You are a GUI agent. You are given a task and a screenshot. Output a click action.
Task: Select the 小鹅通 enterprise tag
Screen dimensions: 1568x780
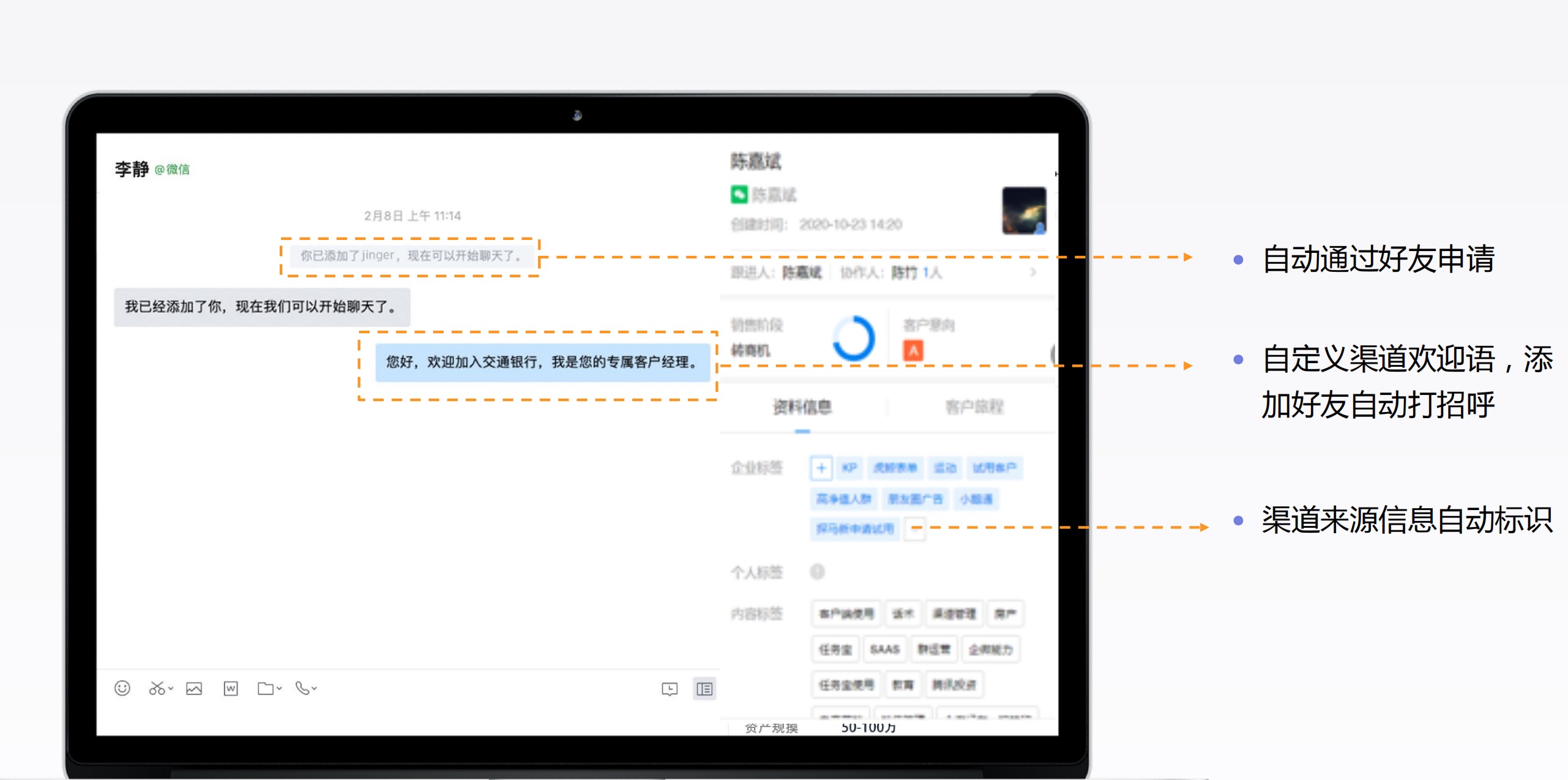tap(976, 499)
